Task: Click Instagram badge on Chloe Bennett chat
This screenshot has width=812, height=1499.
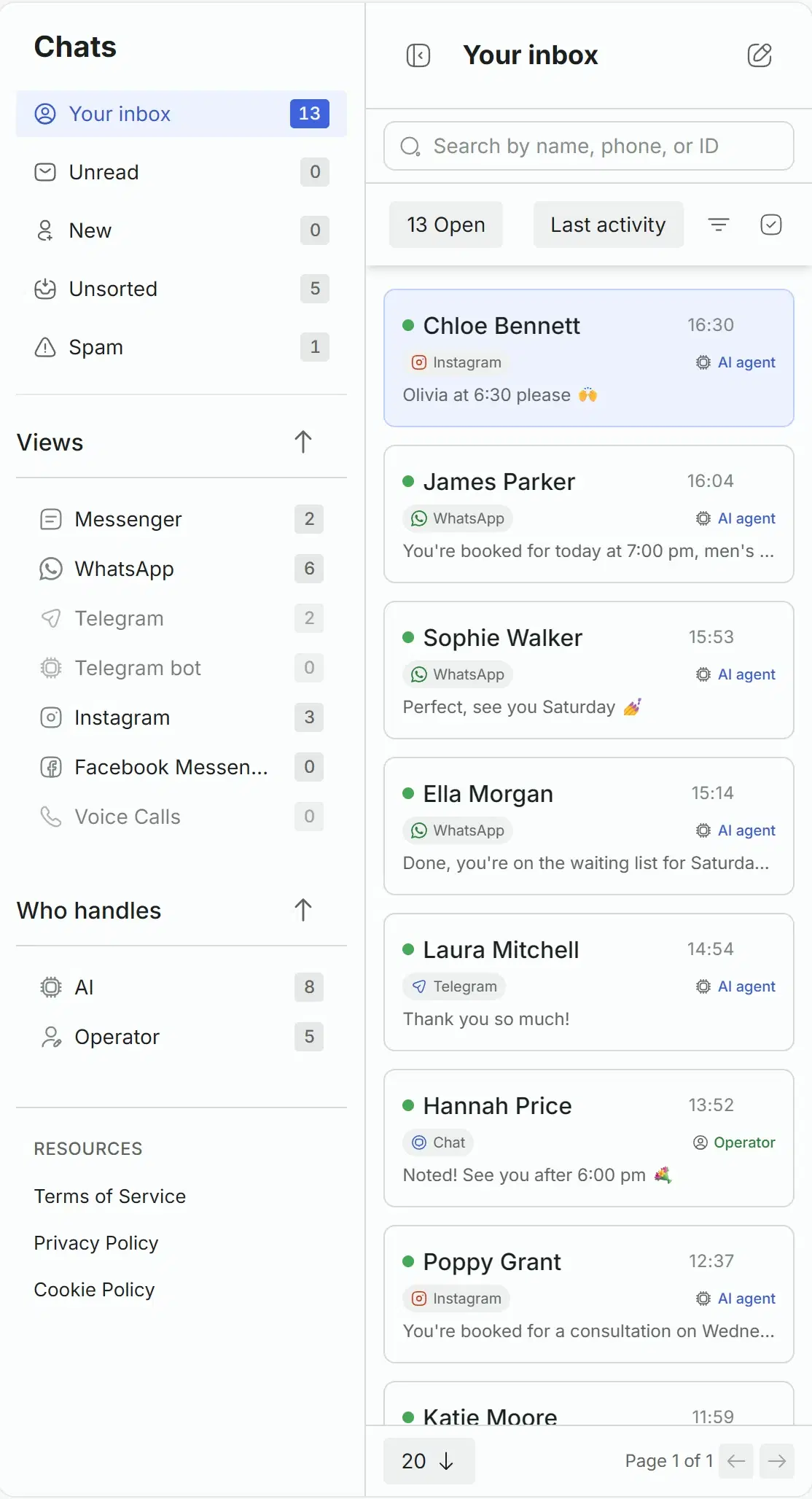Action: [456, 362]
